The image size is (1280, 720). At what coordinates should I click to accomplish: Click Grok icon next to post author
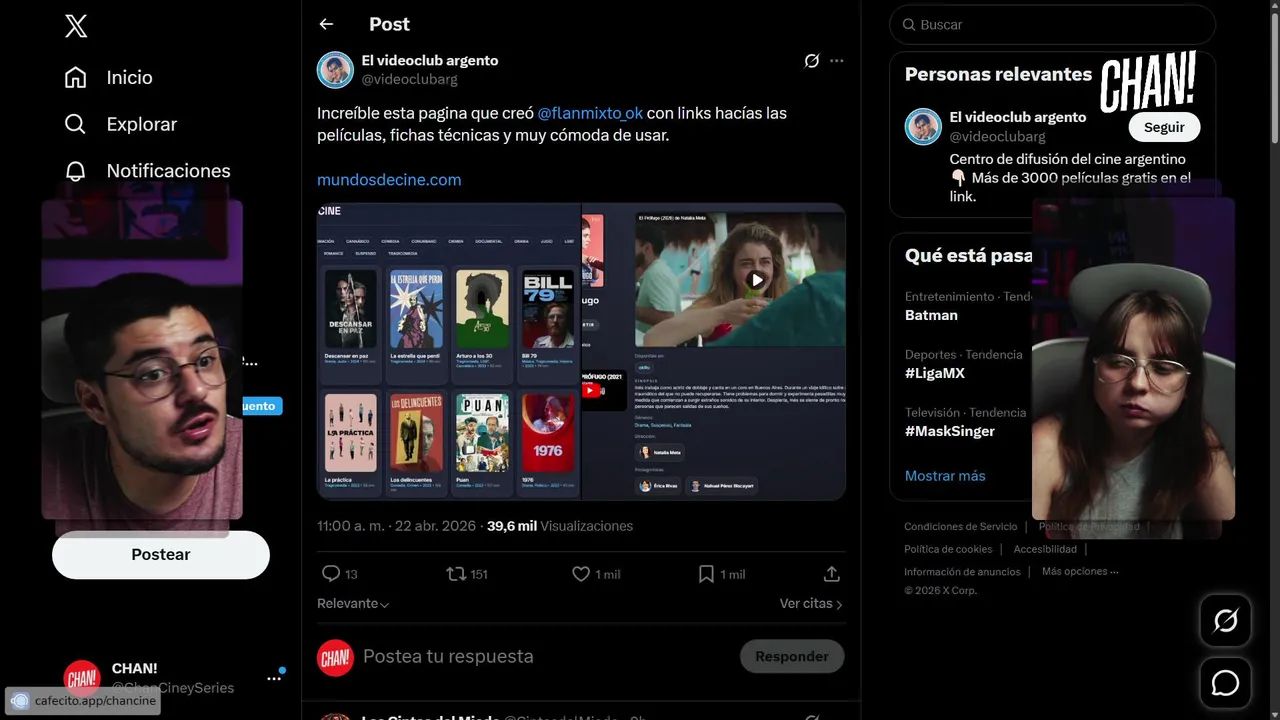click(x=812, y=61)
